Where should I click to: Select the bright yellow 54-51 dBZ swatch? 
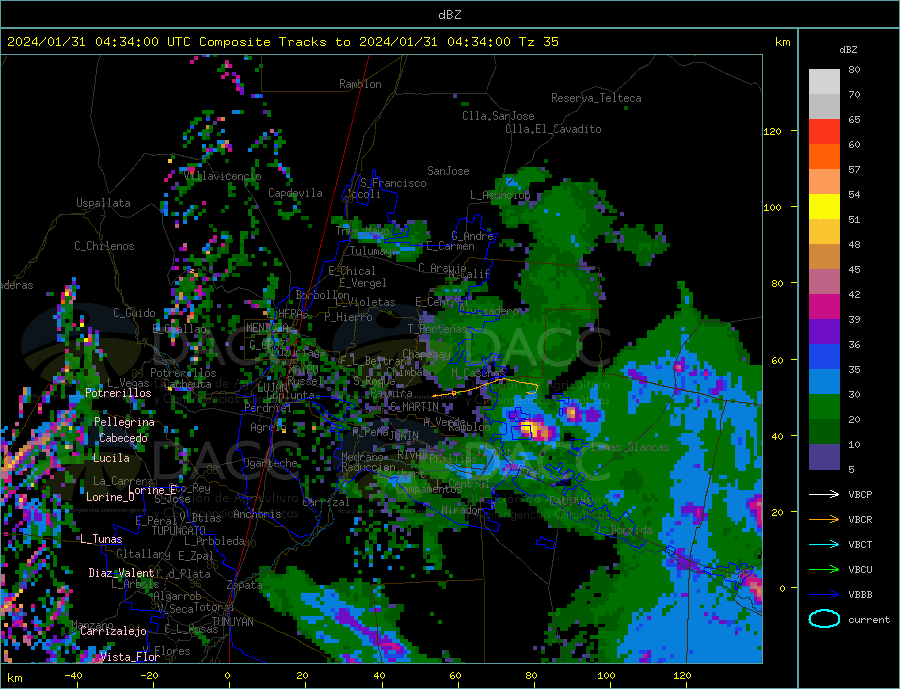coord(824,207)
